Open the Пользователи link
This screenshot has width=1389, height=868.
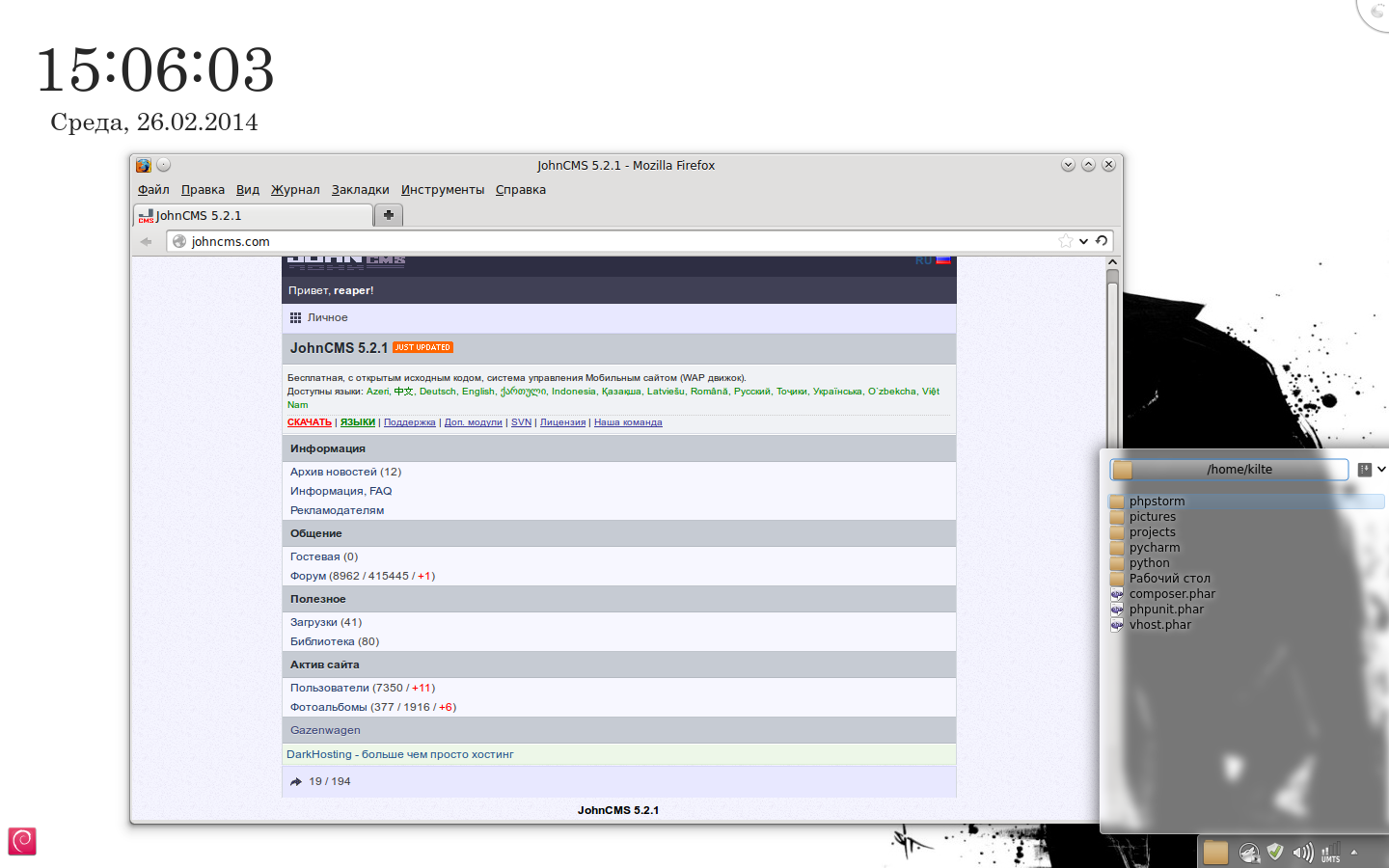363,688
